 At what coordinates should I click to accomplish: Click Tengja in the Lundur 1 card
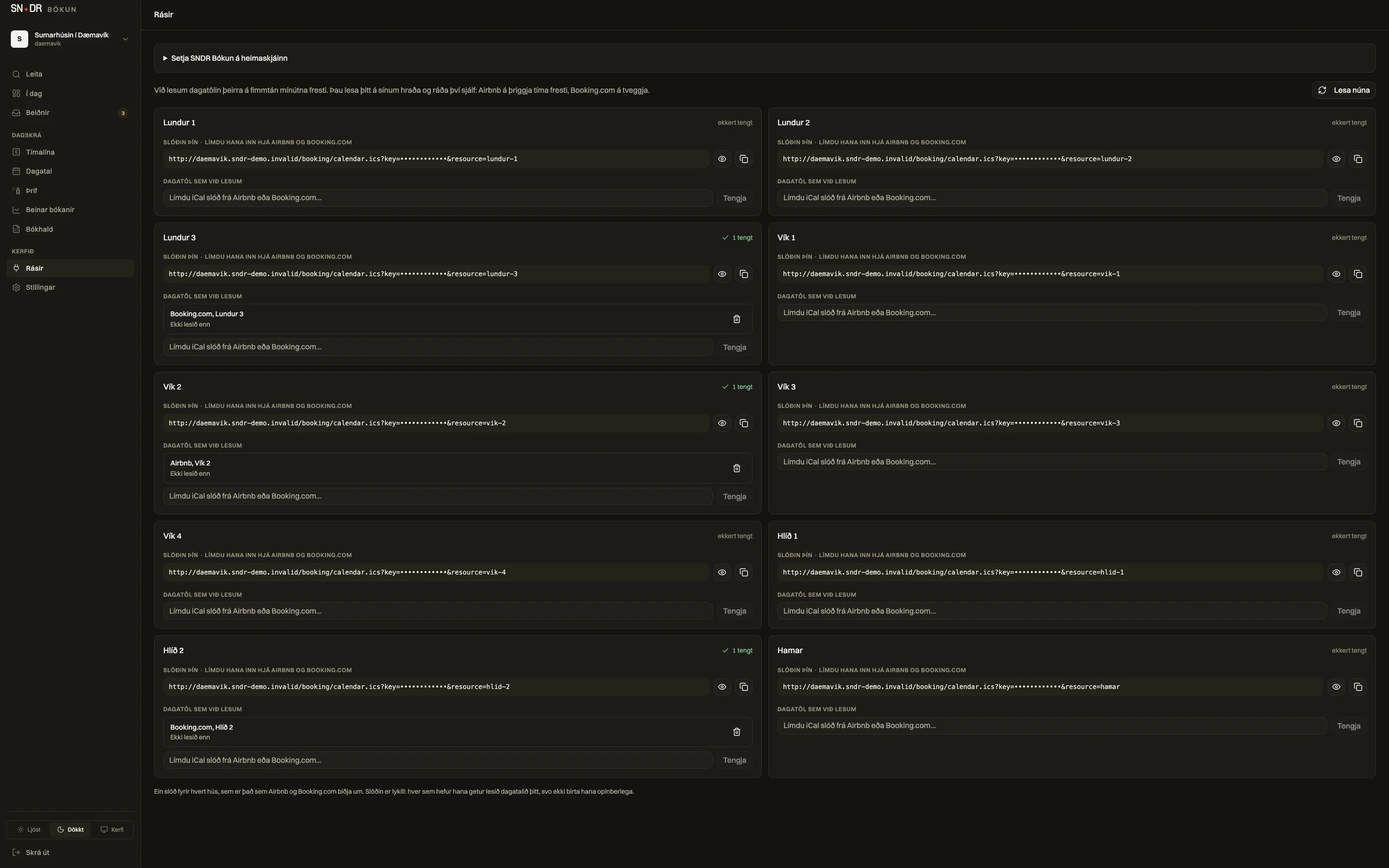734,198
